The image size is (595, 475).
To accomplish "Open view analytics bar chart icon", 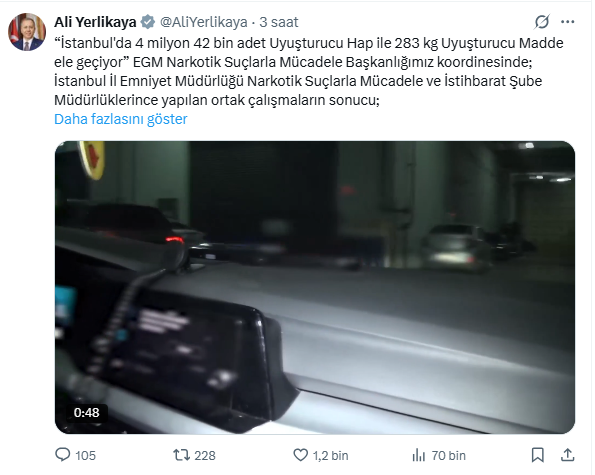I will tap(419, 455).
